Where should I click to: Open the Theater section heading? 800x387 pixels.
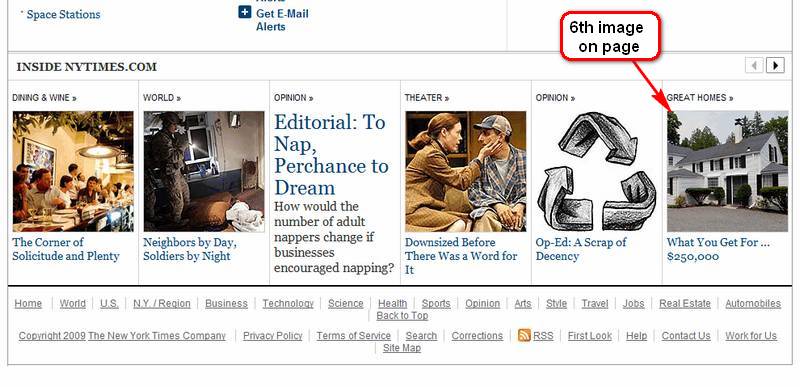click(427, 98)
